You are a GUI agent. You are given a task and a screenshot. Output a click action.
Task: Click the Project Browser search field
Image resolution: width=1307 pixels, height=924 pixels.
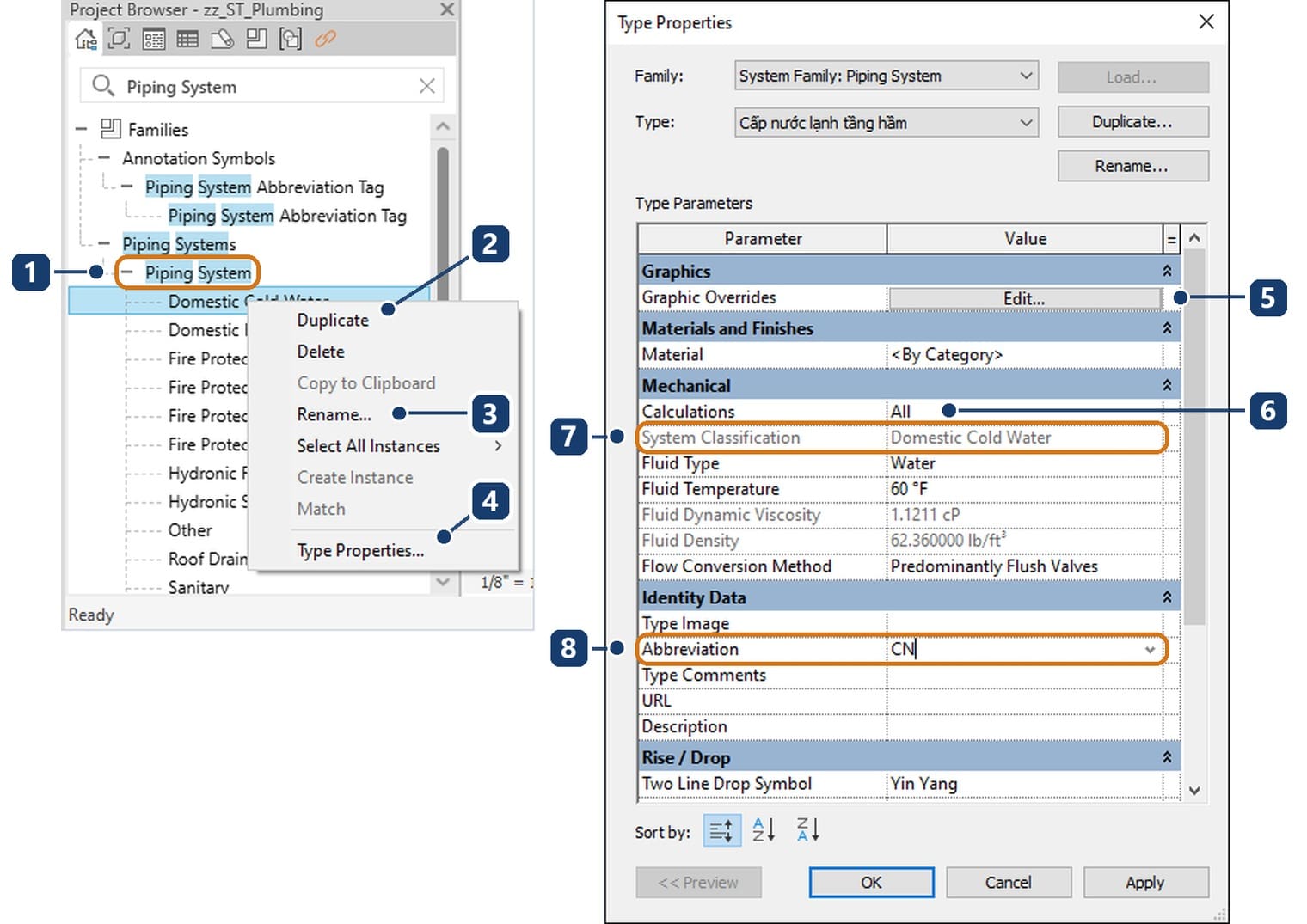pos(262,86)
